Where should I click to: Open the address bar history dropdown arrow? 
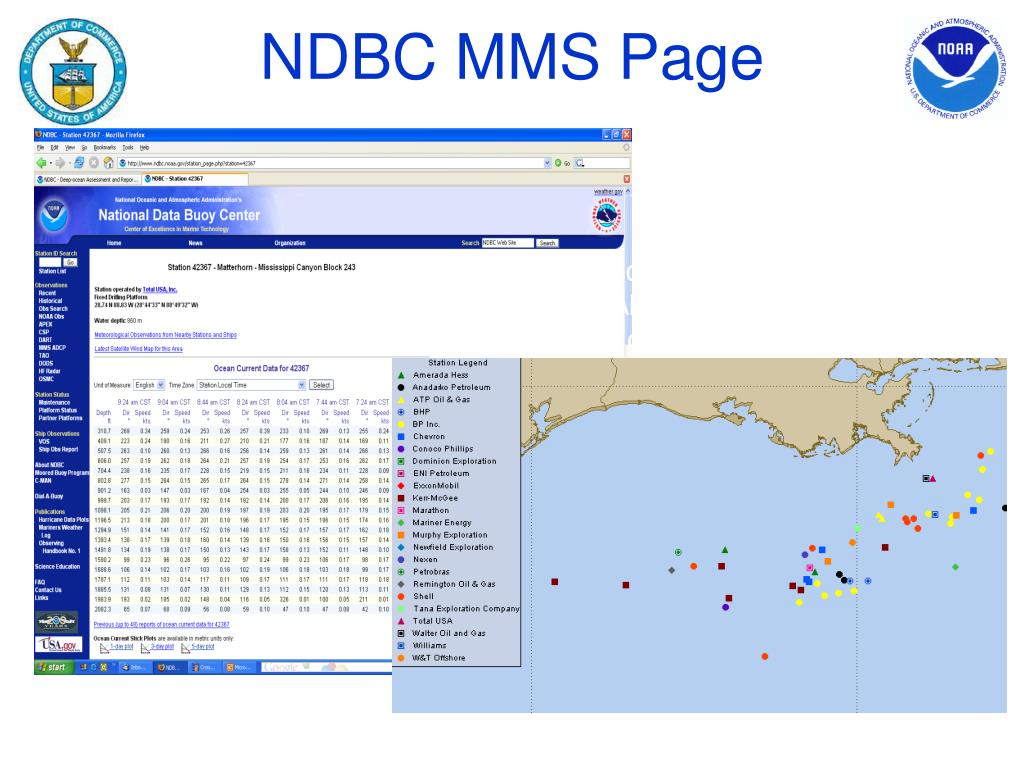pyautogui.click(x=547, y=163)
